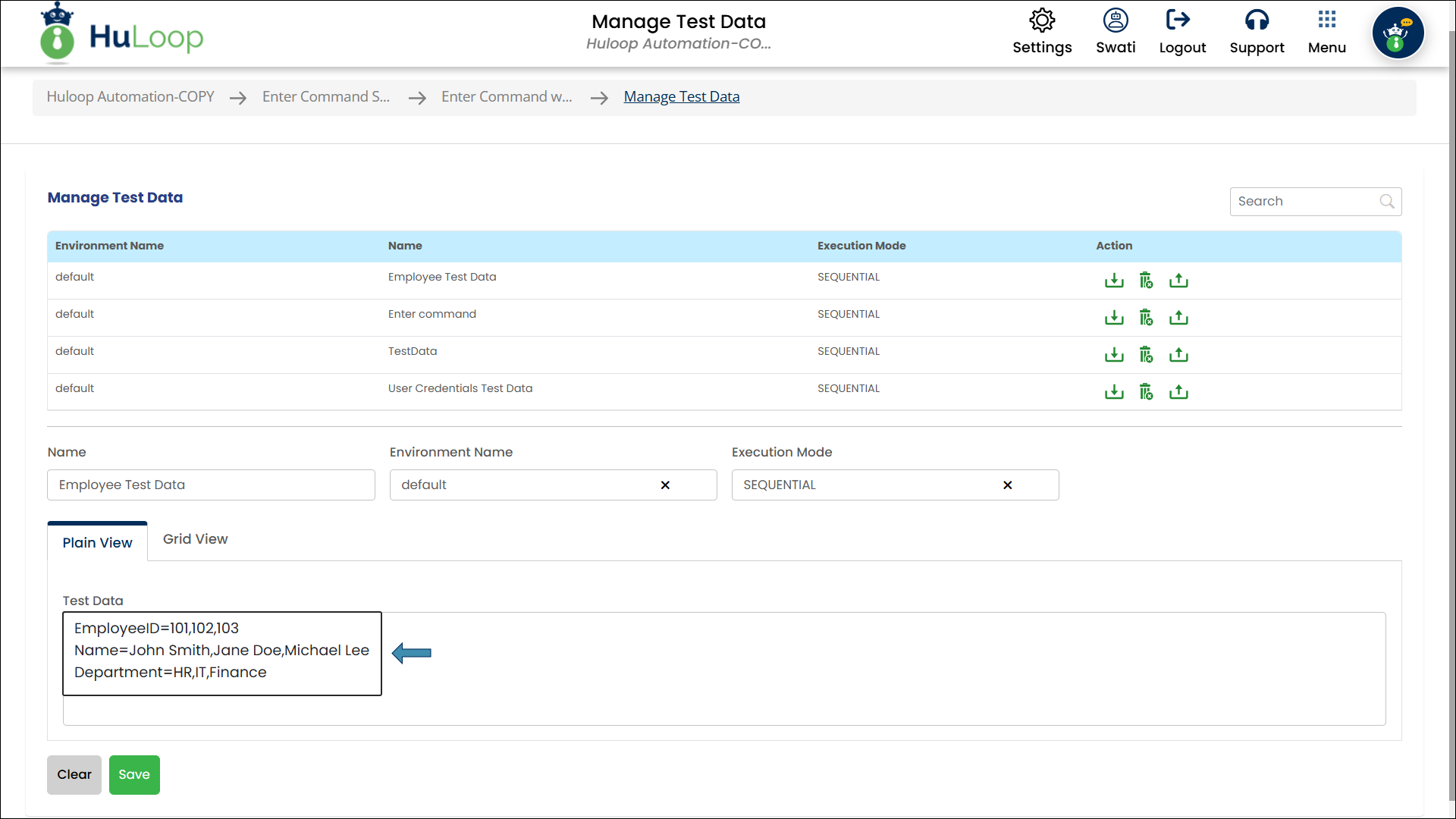
Task: Click the green Save button
Action: [134, 775]
